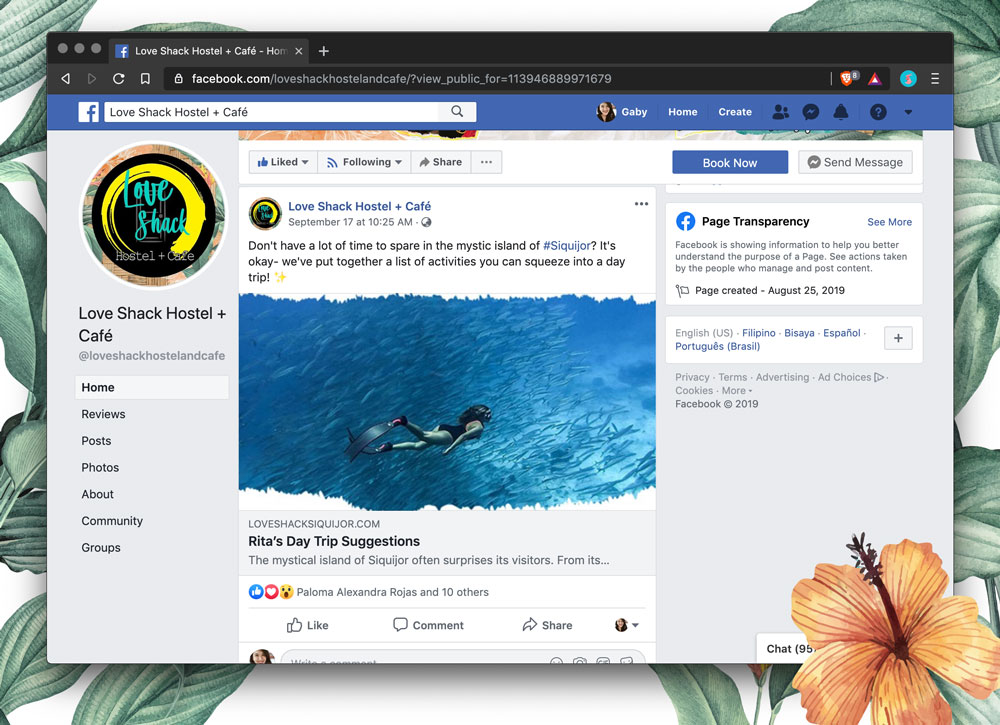The width and height of the screenshot is (1000, 725).
Task: Open a new browser tab
Action: coord(324,51)
